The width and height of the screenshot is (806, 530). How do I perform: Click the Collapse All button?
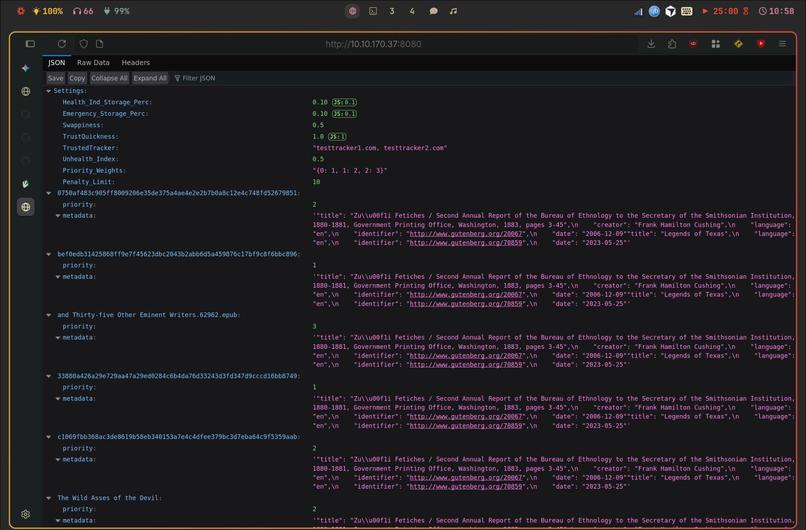(x=109, y=78)
